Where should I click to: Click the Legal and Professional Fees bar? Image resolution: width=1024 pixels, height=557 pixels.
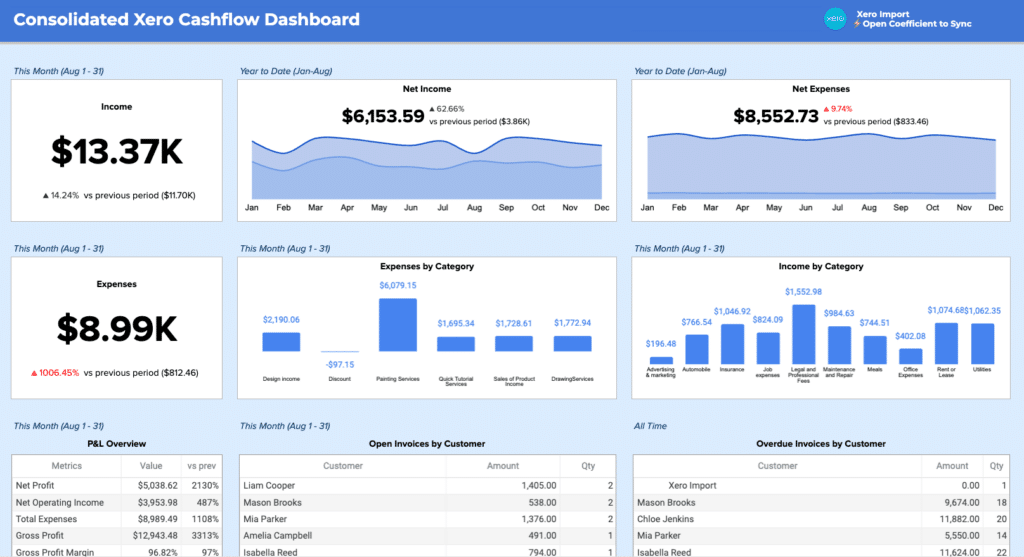[x=803, y=334]
